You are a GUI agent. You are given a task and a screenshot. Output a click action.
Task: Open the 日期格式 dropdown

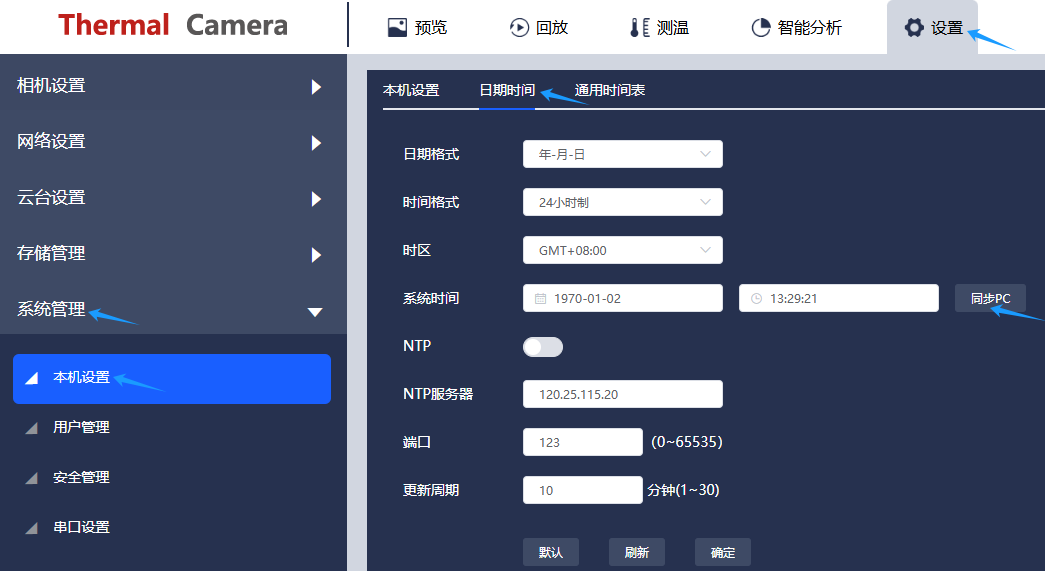[x=622, y=154]
